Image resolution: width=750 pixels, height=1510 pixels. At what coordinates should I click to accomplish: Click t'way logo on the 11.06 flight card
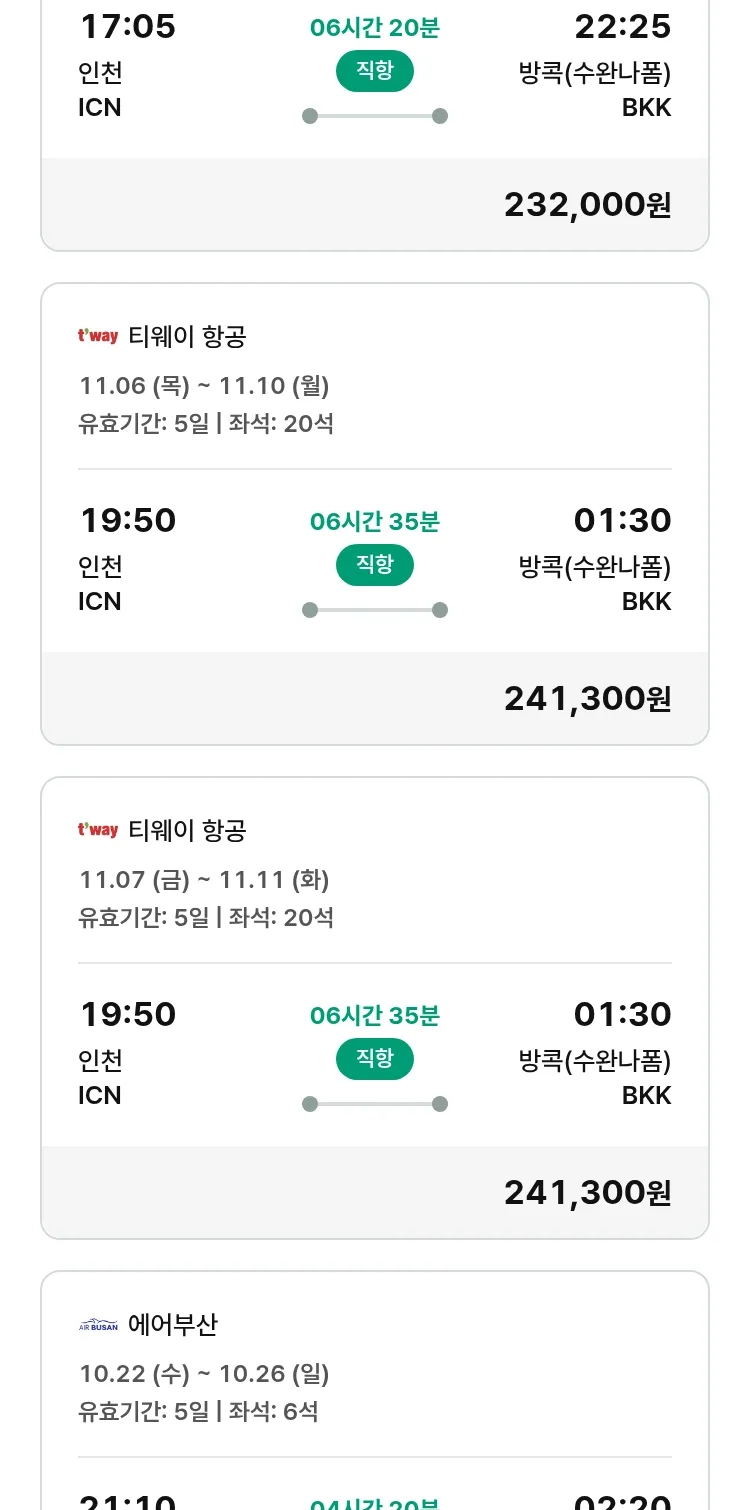(x=98, y=337)
